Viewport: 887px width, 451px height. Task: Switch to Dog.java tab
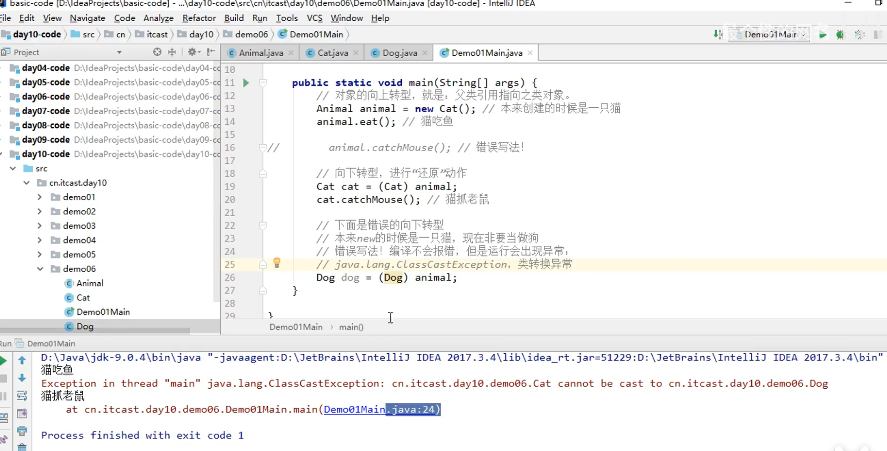point(399,53)
